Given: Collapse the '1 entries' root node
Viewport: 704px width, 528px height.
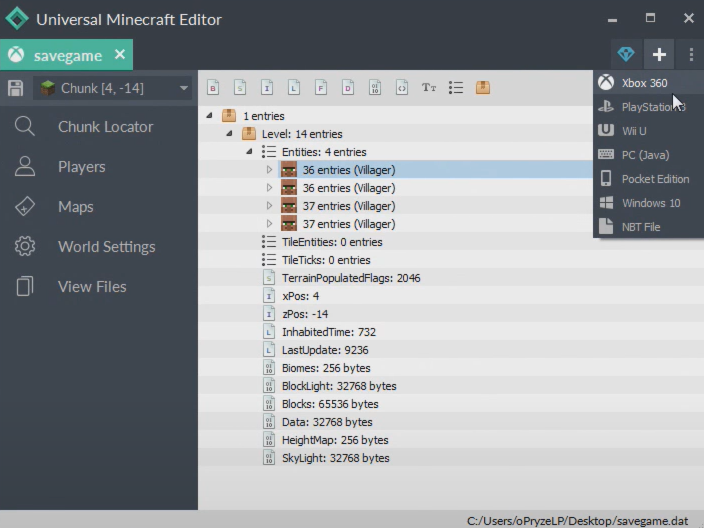Looking at the screenshot, I should coord(209,115).
